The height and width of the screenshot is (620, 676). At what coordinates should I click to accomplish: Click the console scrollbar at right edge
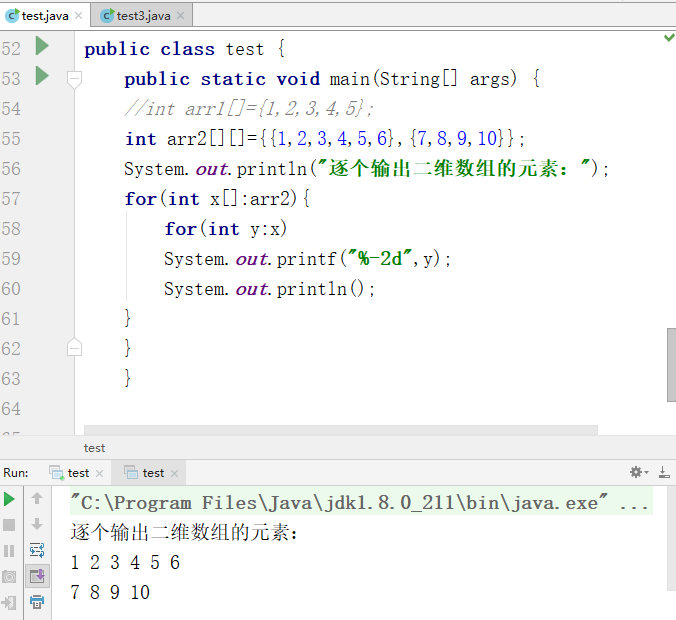[x=672, y=539]
